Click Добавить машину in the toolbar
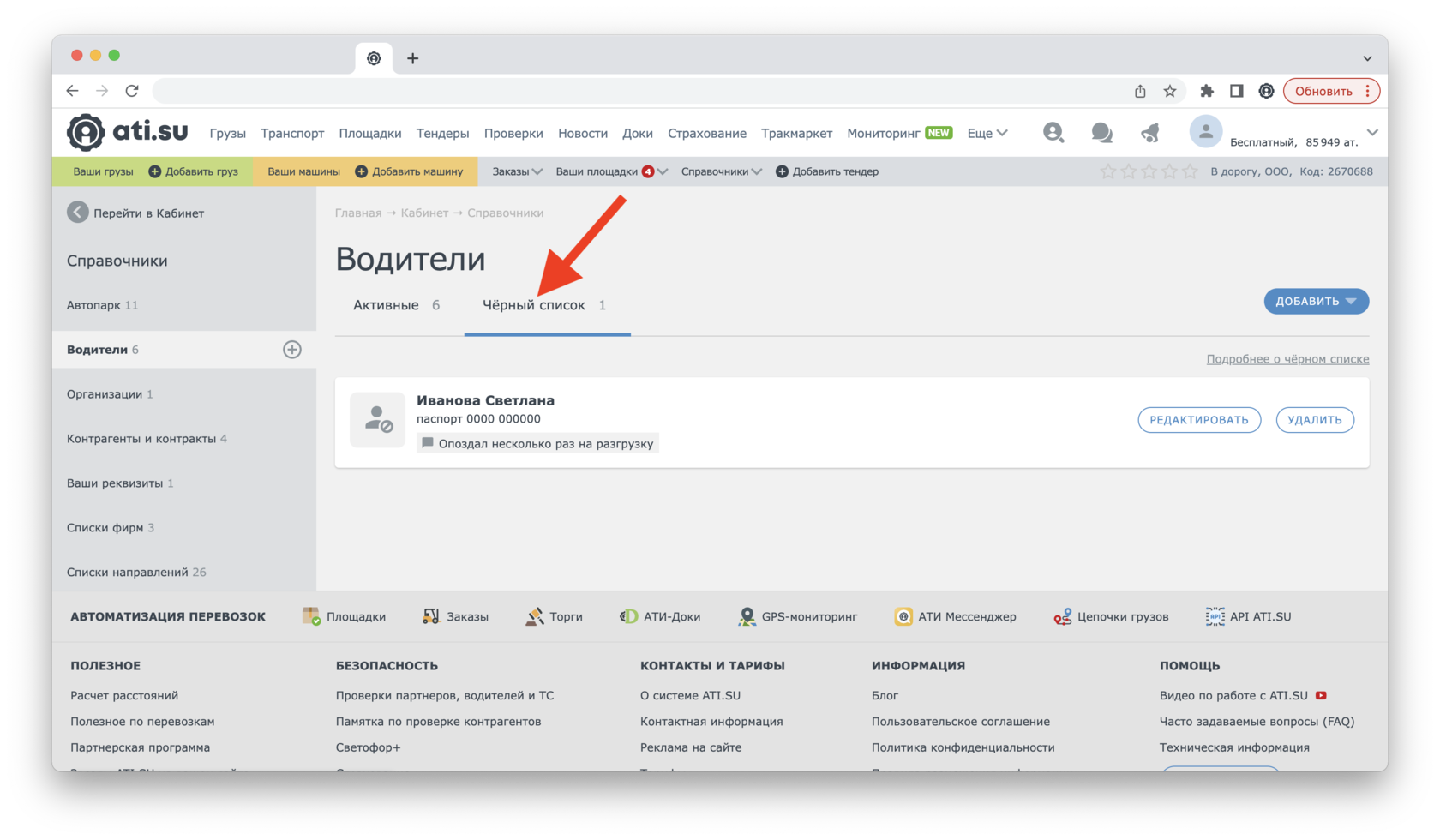This screenshot has height=840, width=1440. (409, 171)
